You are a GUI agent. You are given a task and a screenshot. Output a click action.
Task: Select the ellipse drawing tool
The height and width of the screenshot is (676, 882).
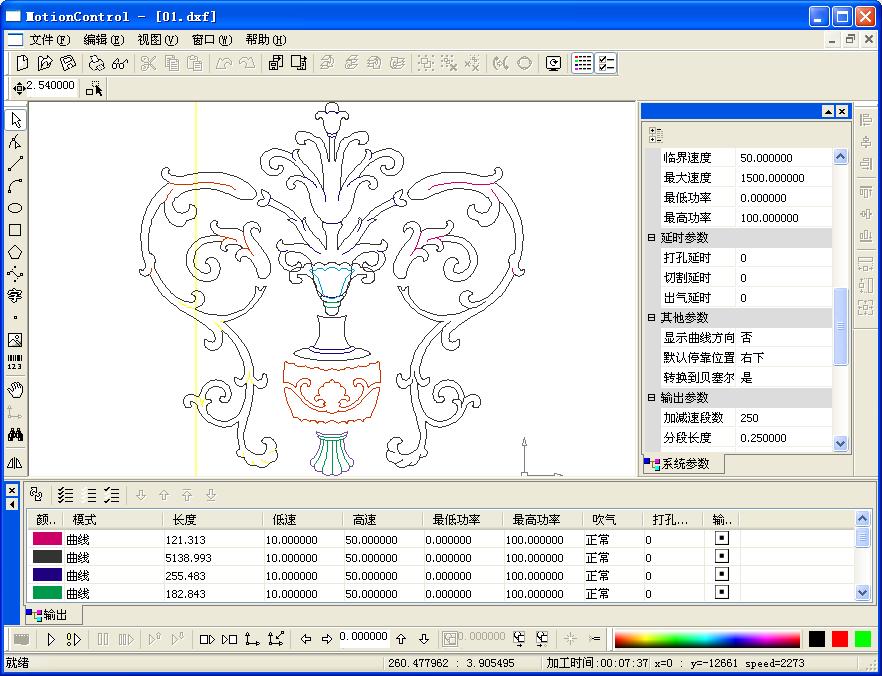(15, 208)
